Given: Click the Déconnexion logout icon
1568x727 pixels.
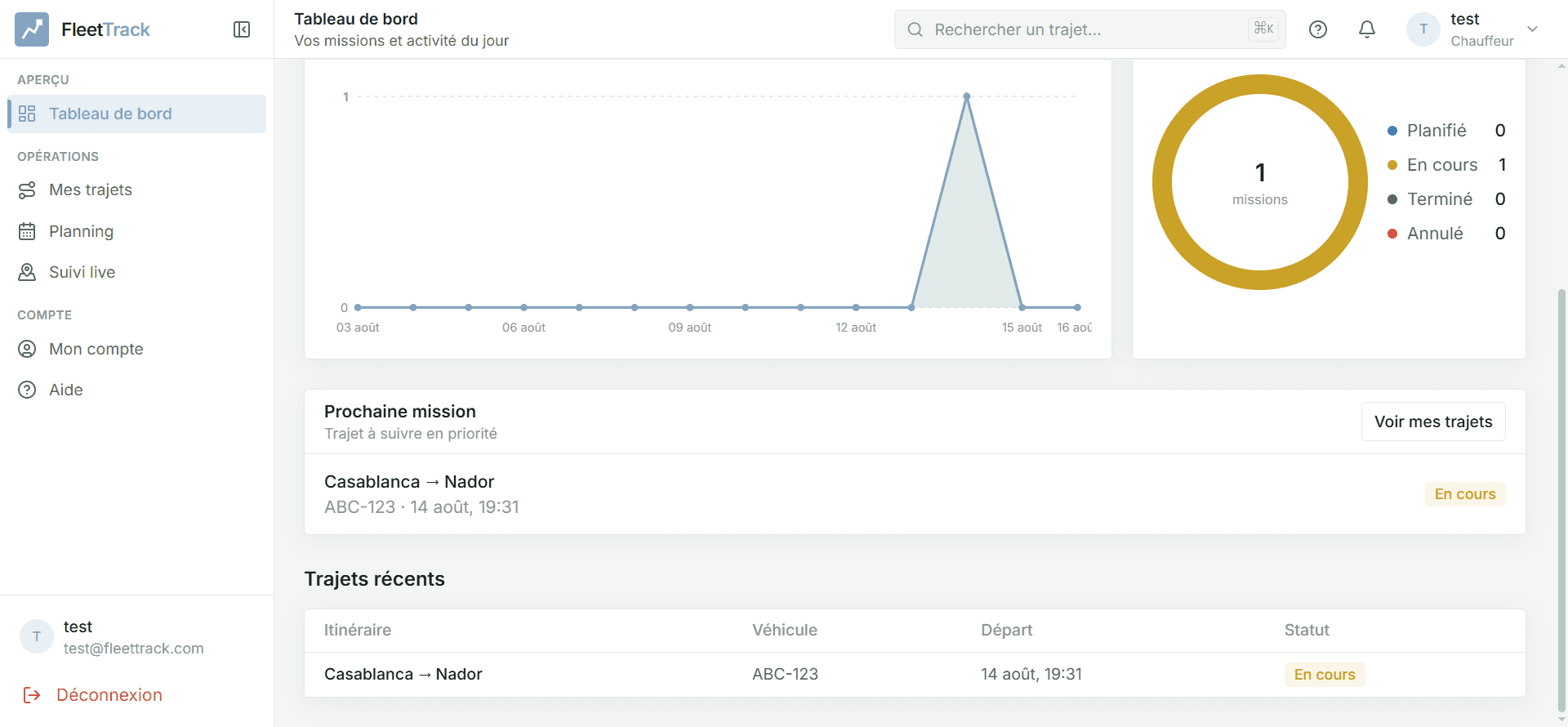Looking at the screenshot, I should 32,695.
